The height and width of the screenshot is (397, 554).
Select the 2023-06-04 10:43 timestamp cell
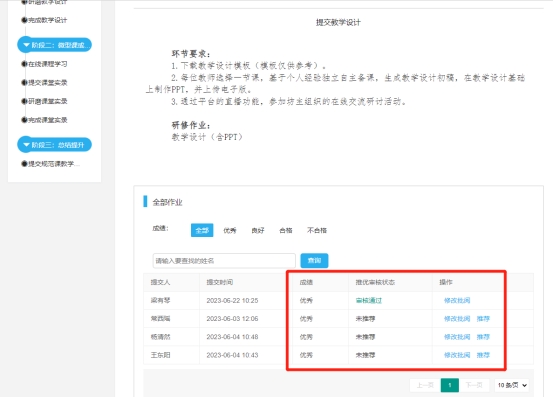click(x=232, y=355)
